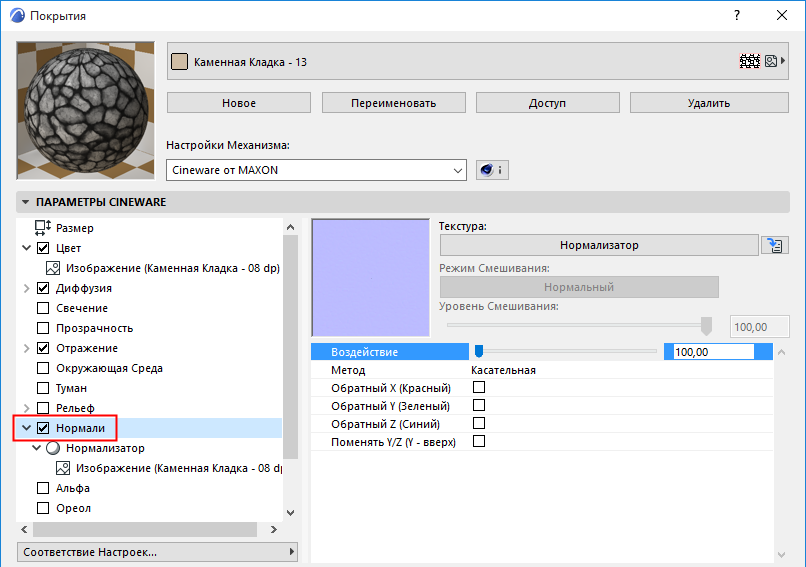Click the stone sphere material preview

tap(85, 111)
